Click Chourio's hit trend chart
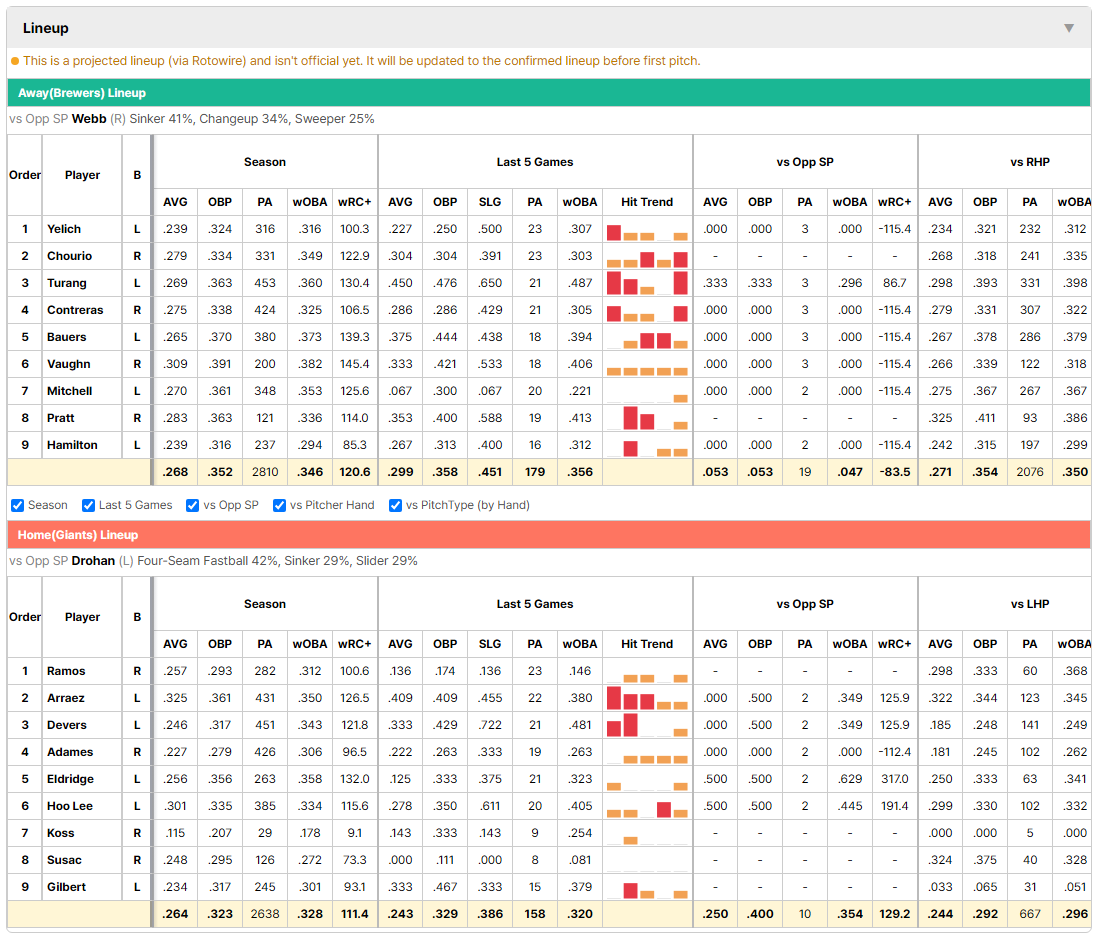 point(647,256)
